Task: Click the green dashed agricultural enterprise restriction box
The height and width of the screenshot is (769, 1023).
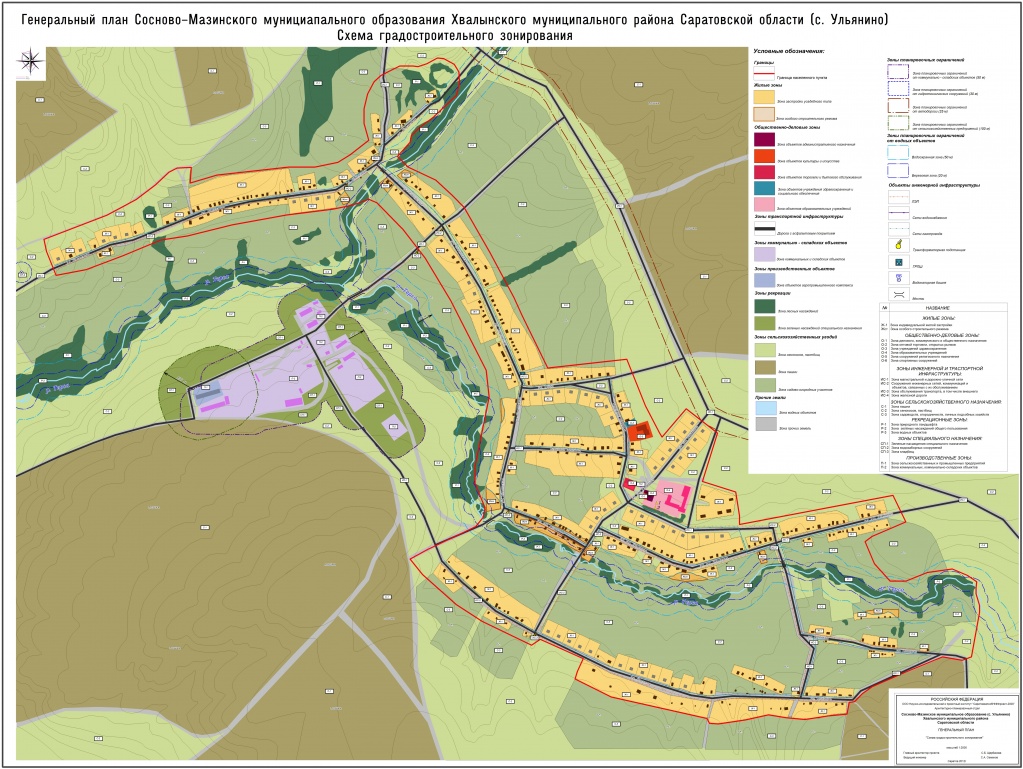Action: click(x=898, y=122)
